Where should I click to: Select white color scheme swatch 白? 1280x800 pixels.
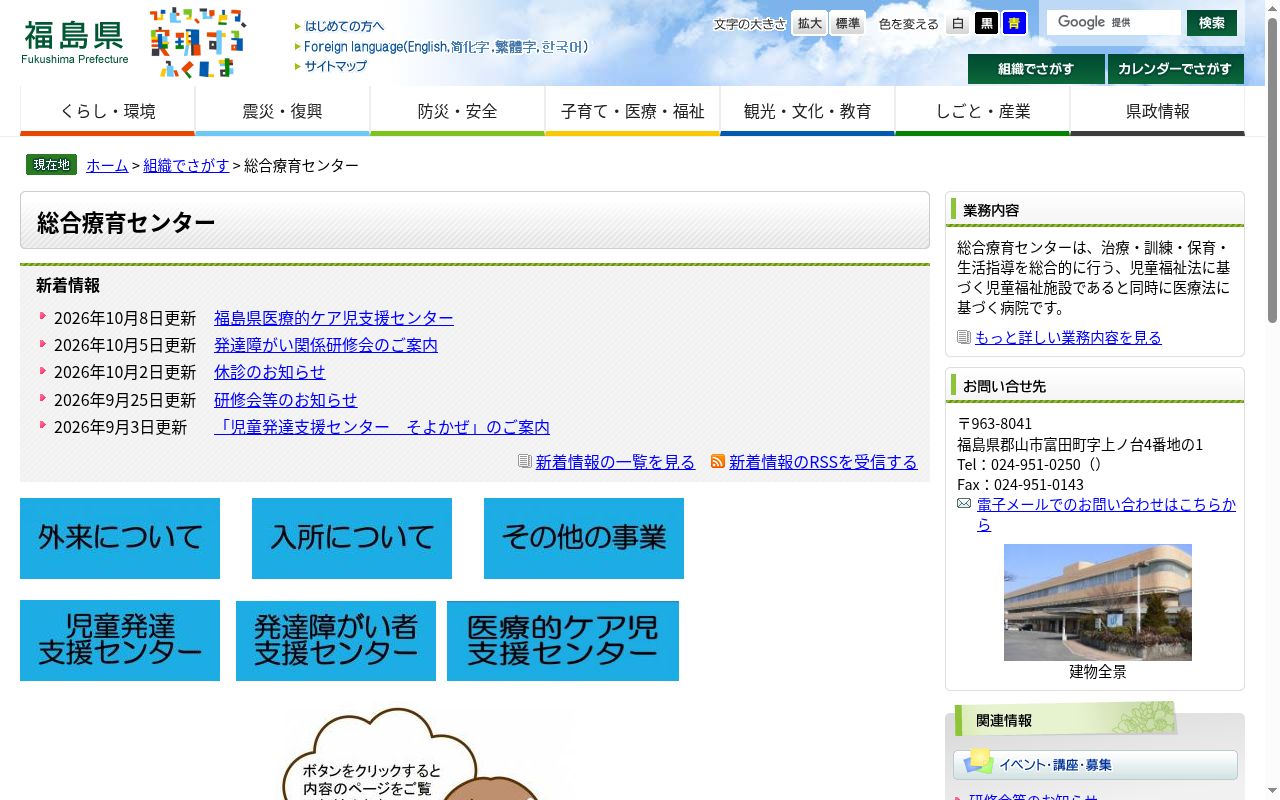[x=957, y=23]
